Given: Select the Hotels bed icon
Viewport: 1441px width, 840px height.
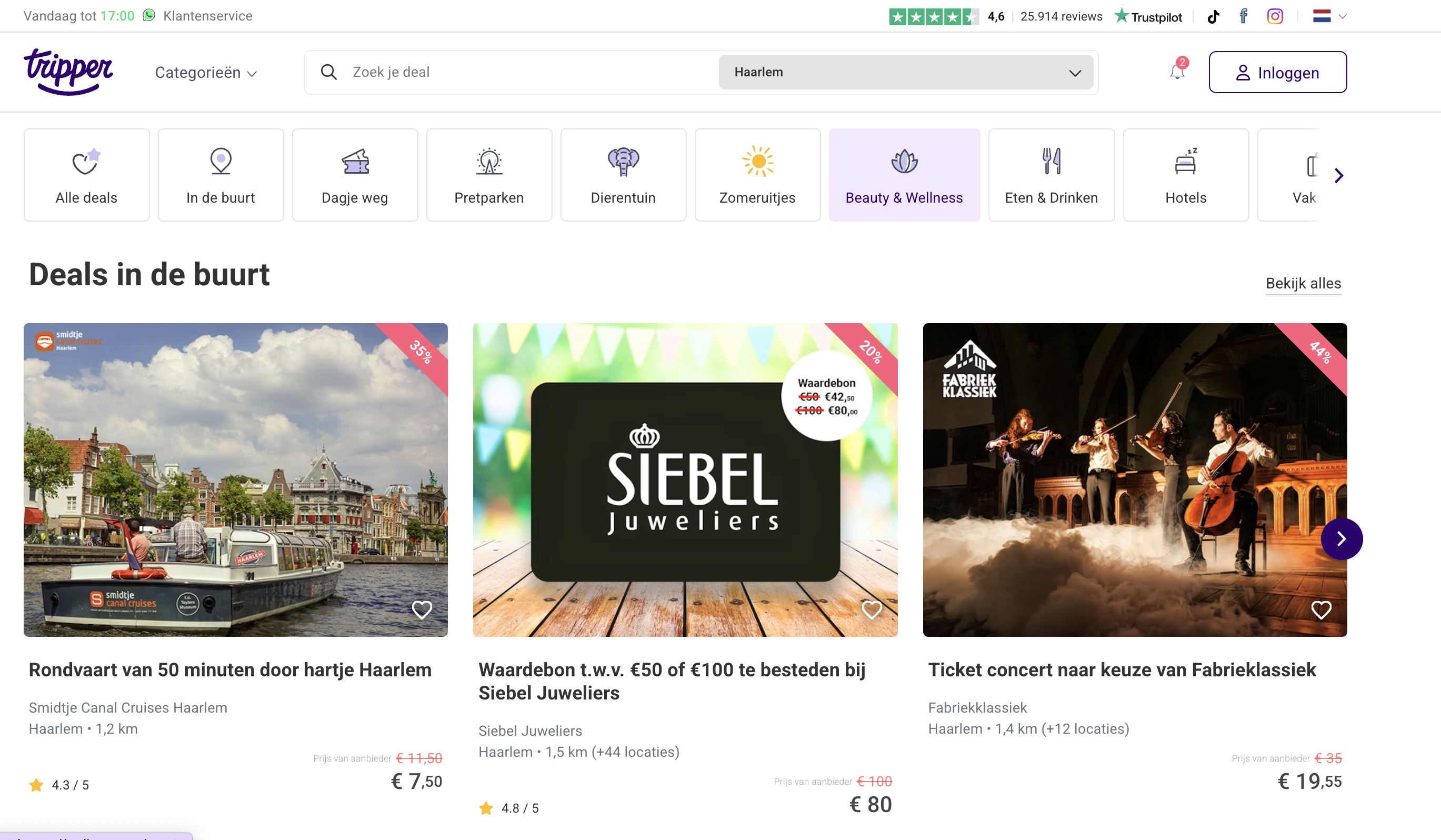Looking at the screenshot, I should 1186,161.
